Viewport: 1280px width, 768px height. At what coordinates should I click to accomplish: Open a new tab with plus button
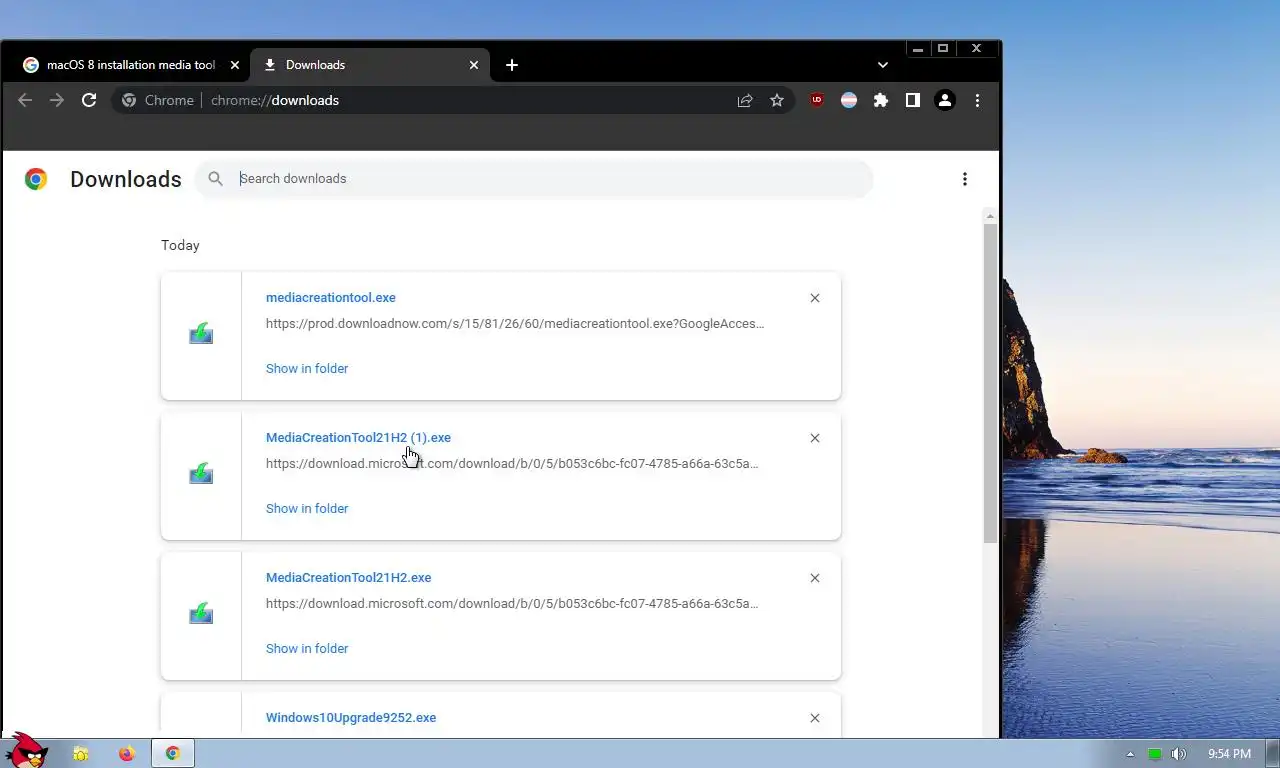512,65
